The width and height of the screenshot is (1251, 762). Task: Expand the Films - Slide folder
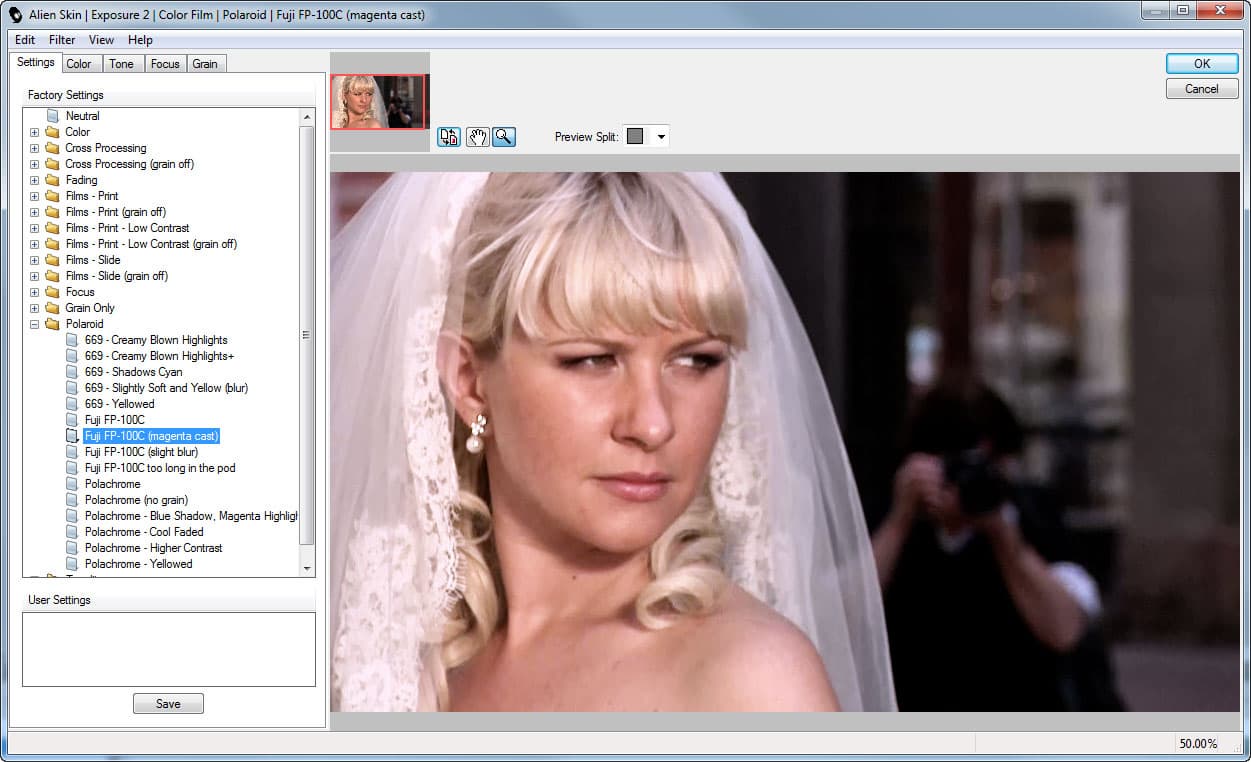[34, 260]
